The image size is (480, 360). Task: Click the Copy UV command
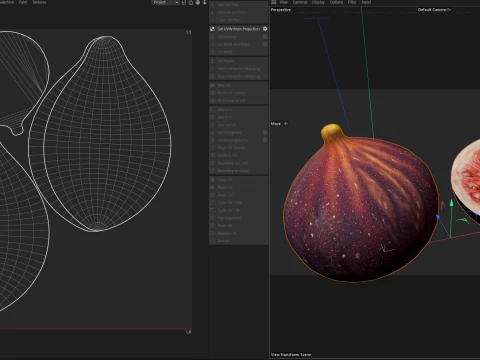point(239,180)
